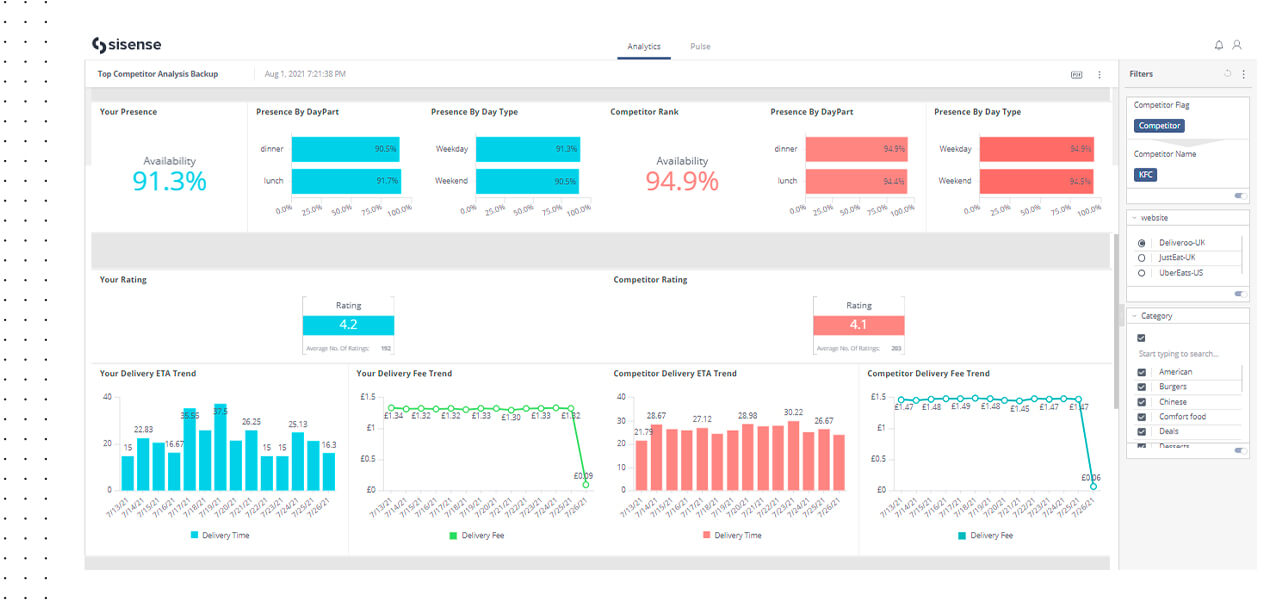Click the teal Delivery Fee legend swatch

pyautogui.click(x=962, y=536)
